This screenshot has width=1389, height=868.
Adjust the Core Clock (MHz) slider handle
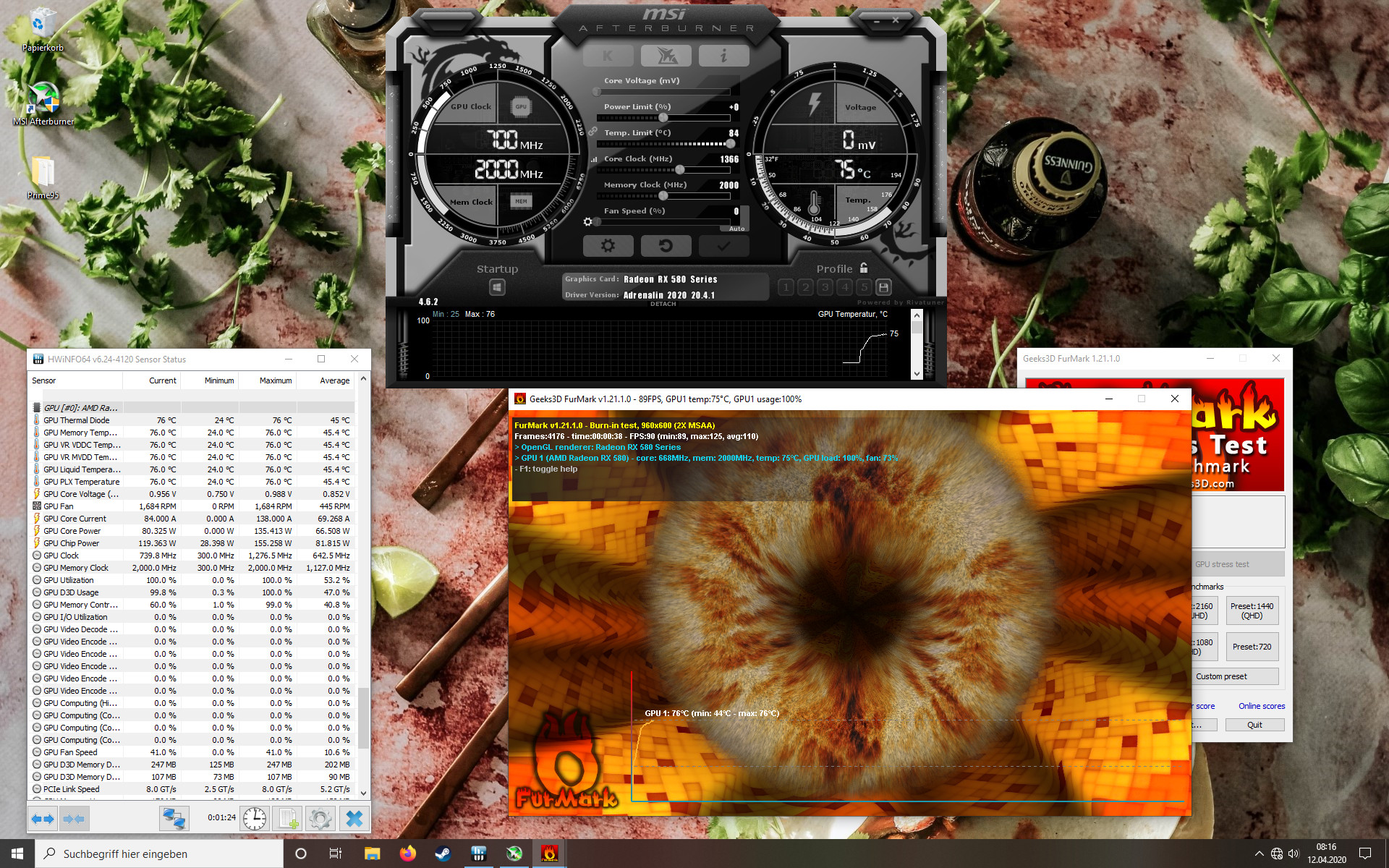coord(680,170)
